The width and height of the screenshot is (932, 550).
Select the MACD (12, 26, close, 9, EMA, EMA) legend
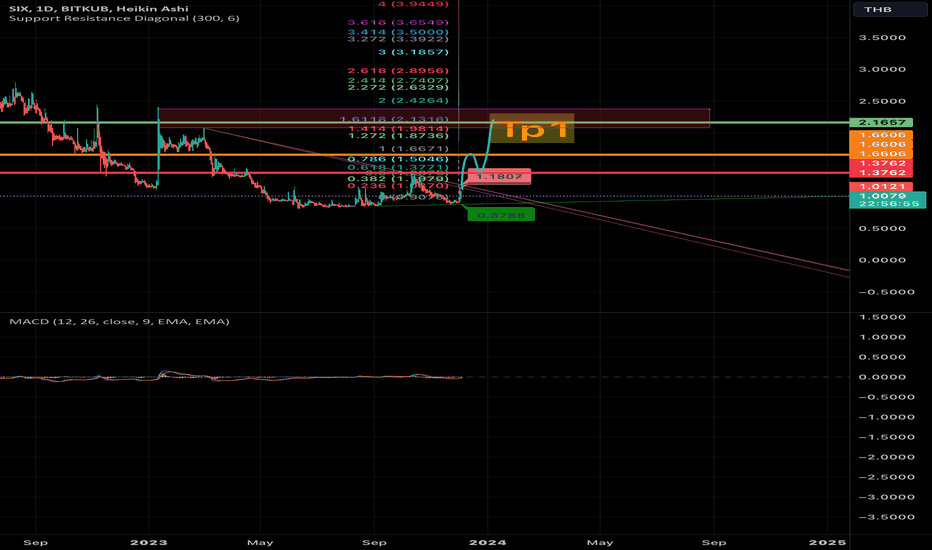[119, 322]
